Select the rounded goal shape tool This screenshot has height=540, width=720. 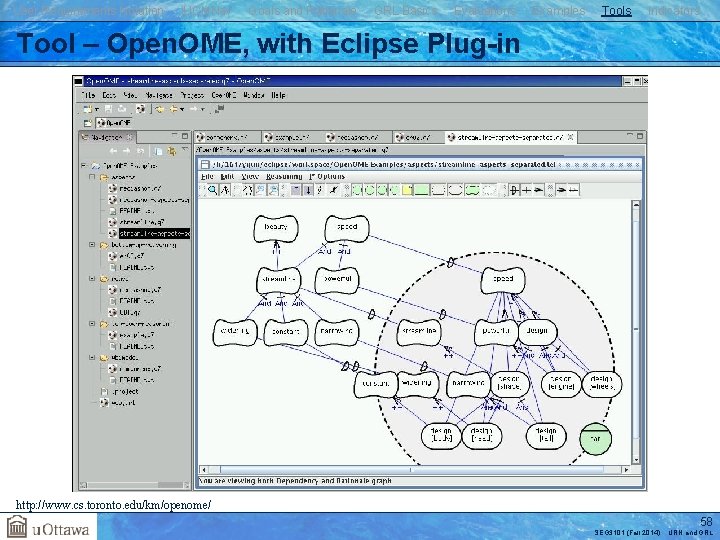(455, 190)
